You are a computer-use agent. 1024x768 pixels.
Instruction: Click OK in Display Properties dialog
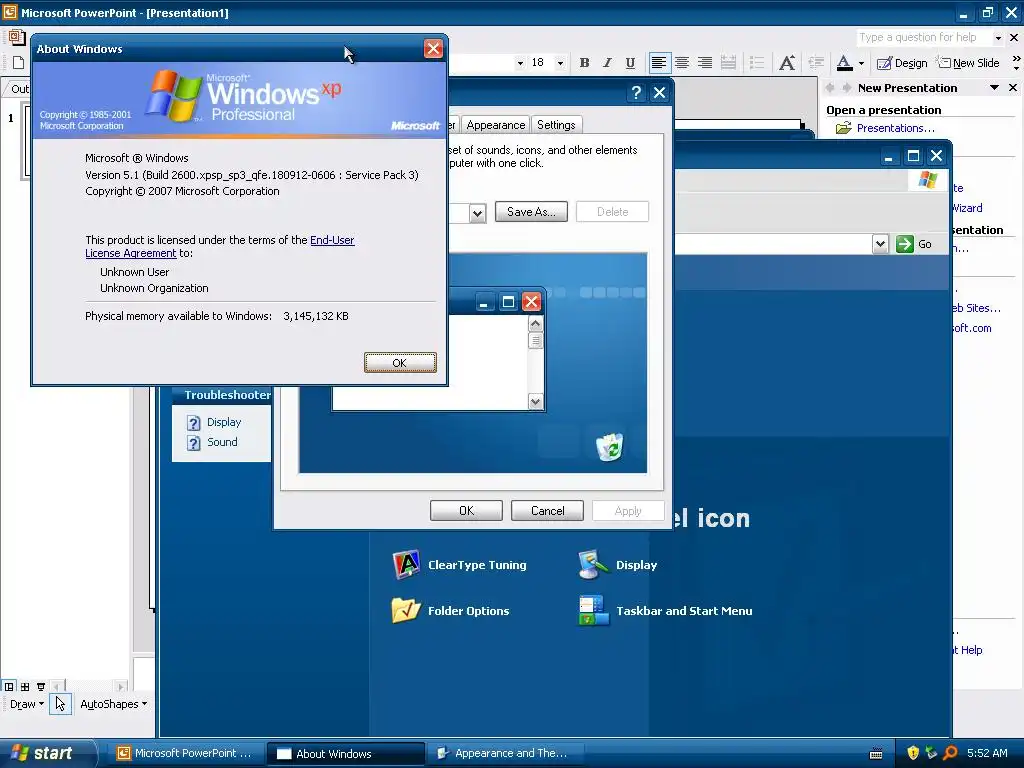point(466,511)
